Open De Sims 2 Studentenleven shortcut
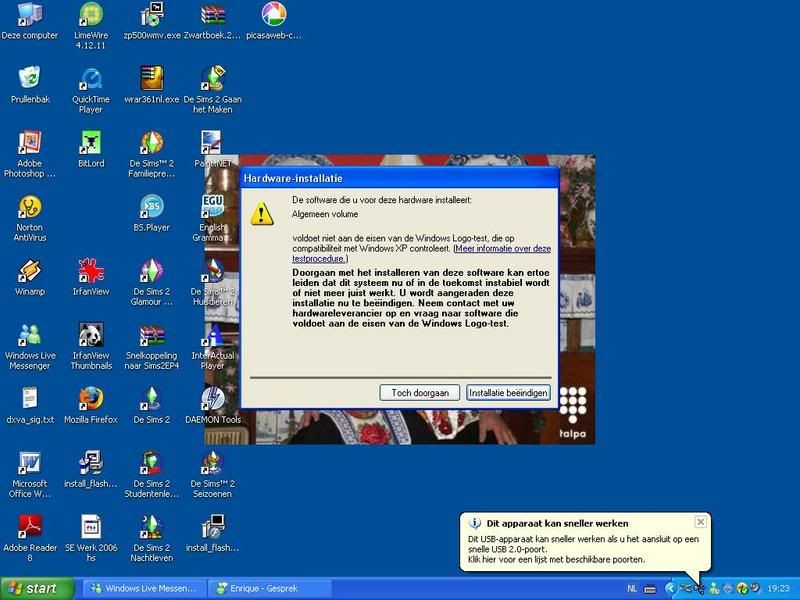This screenshot has height=600, width=800. [152, 474]
